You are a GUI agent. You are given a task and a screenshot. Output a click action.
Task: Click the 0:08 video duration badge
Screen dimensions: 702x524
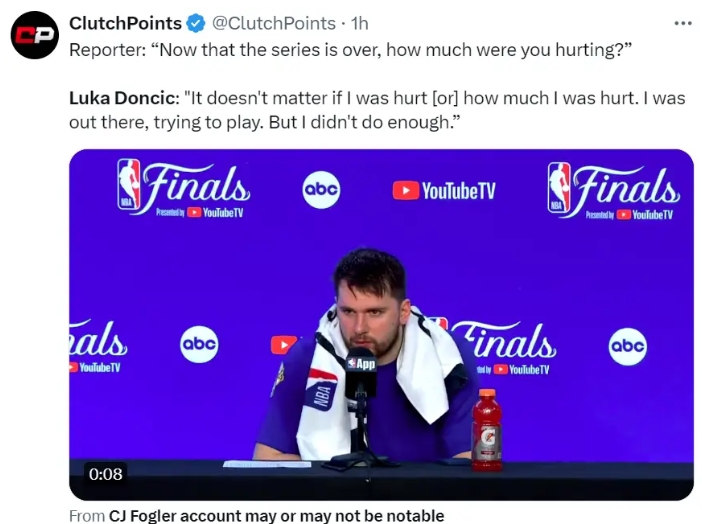point(105,474)
